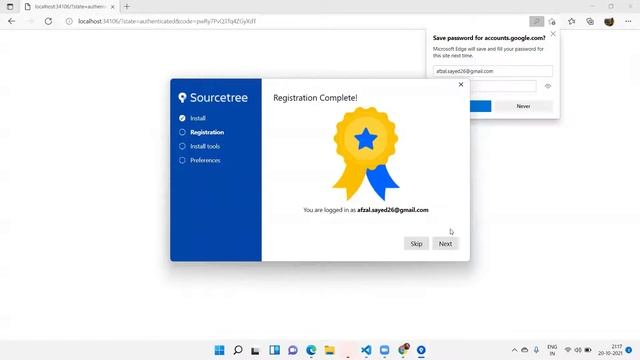Image resolution: width=640 pixels, height=360 pixels.
Task: Click the Skip button in Sourcetree setup
Action: tap(416, 244)
